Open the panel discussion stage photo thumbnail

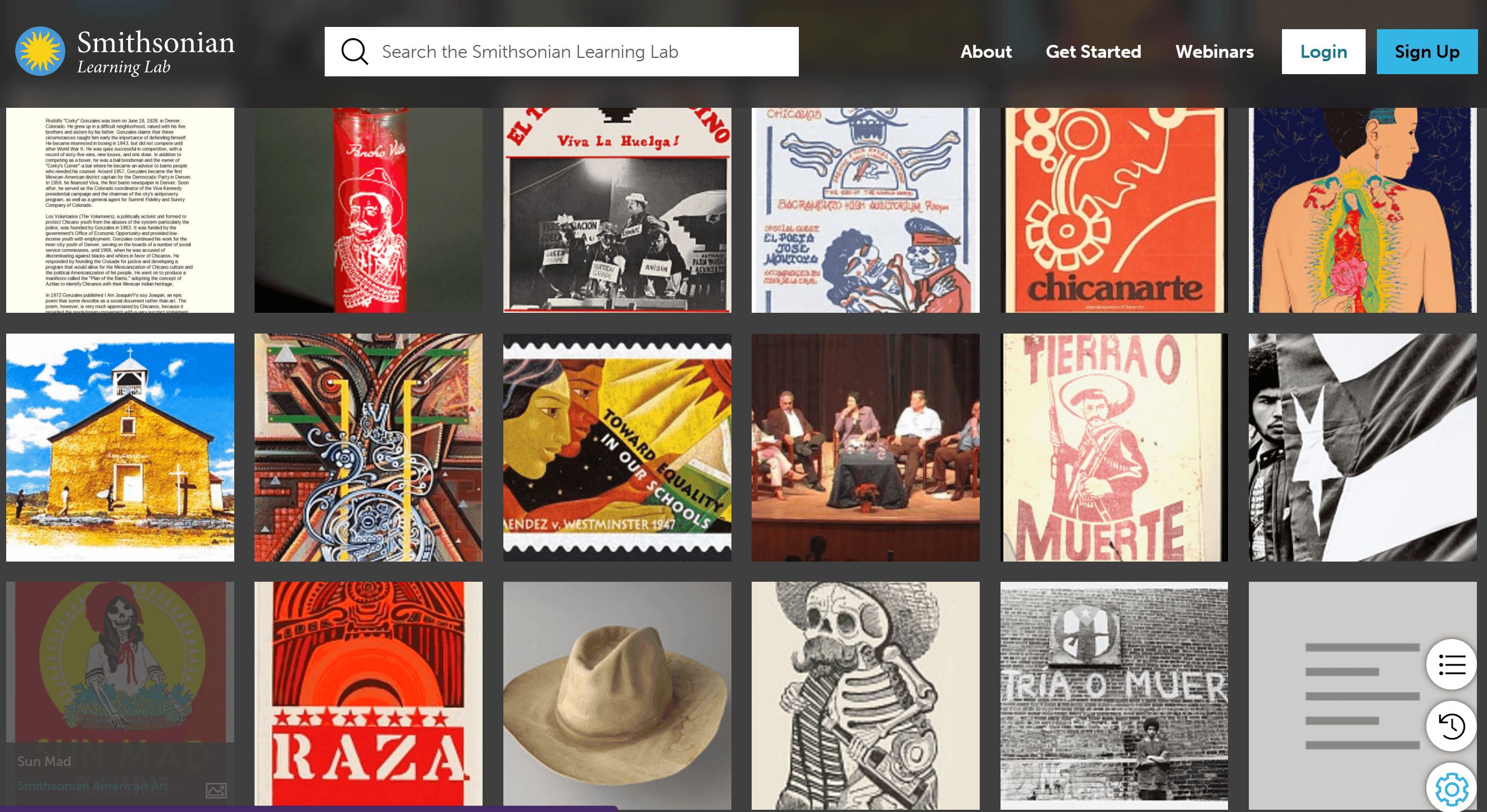point(865,447)
